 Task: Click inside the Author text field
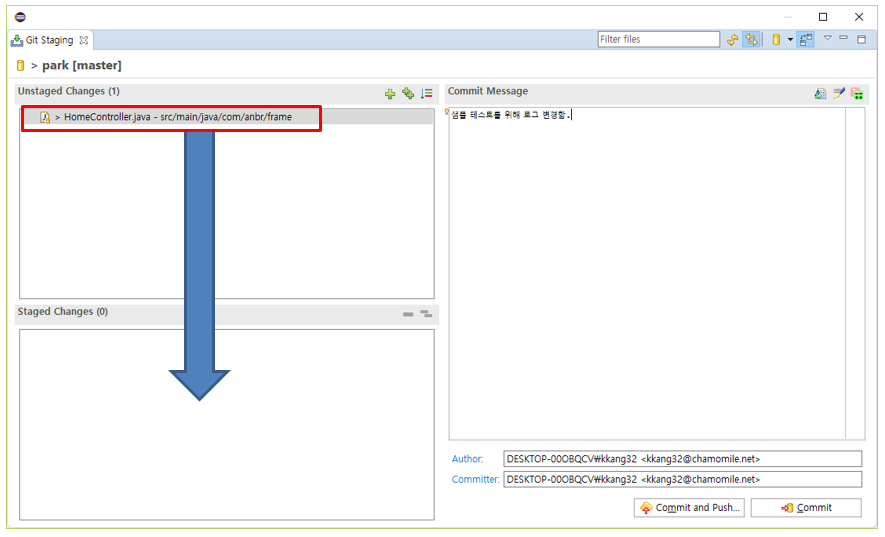click(x=681, y=459)
